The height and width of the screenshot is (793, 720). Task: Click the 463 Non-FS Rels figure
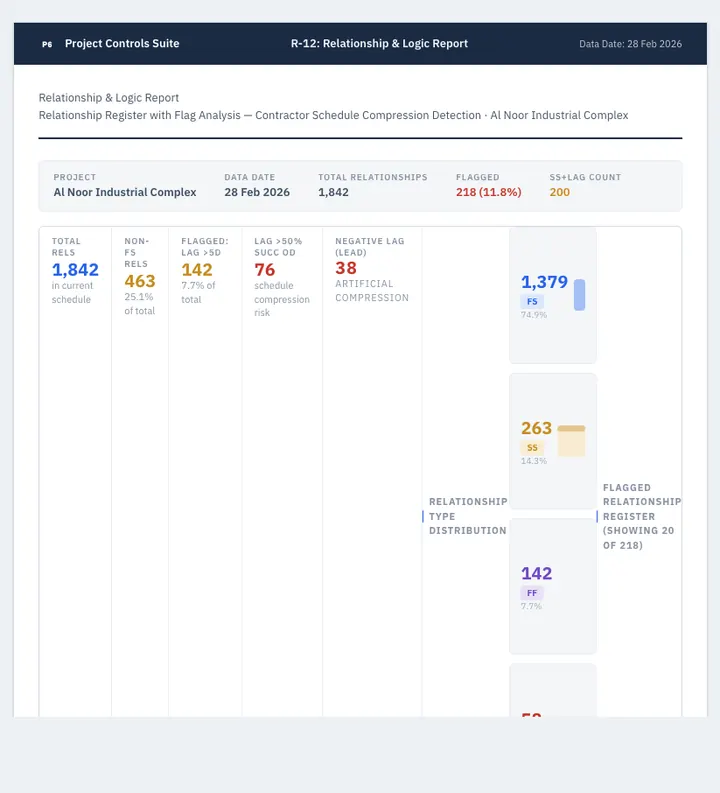pos(140,281)
